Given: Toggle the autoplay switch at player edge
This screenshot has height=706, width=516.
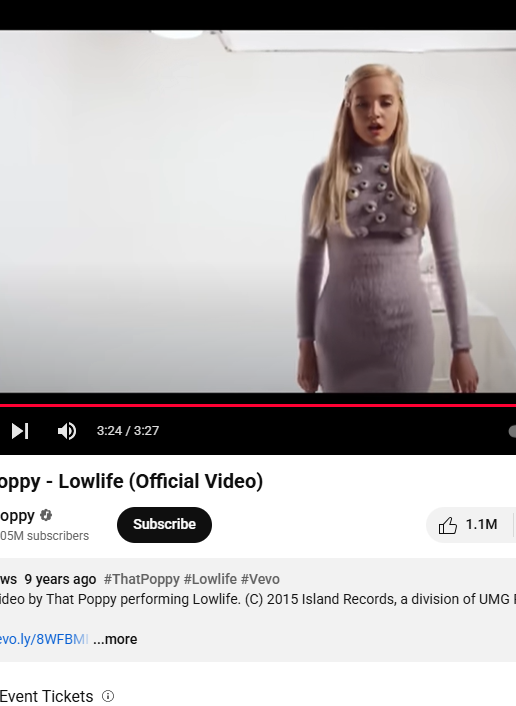Looking at the screenshot, I should pyautogui.click(x=512, y=431).
